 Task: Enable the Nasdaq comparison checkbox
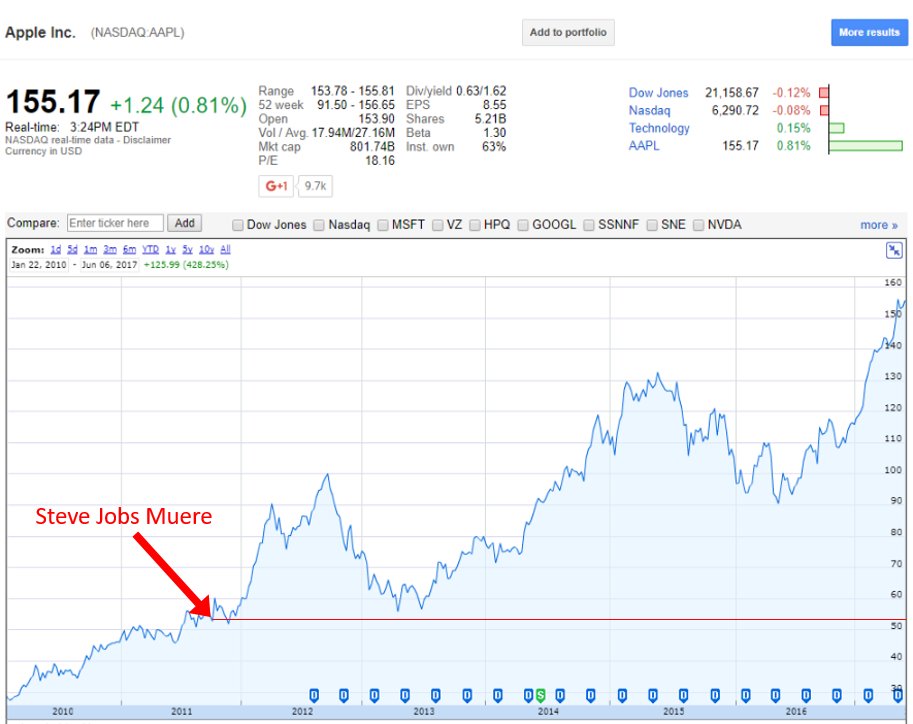319,225
